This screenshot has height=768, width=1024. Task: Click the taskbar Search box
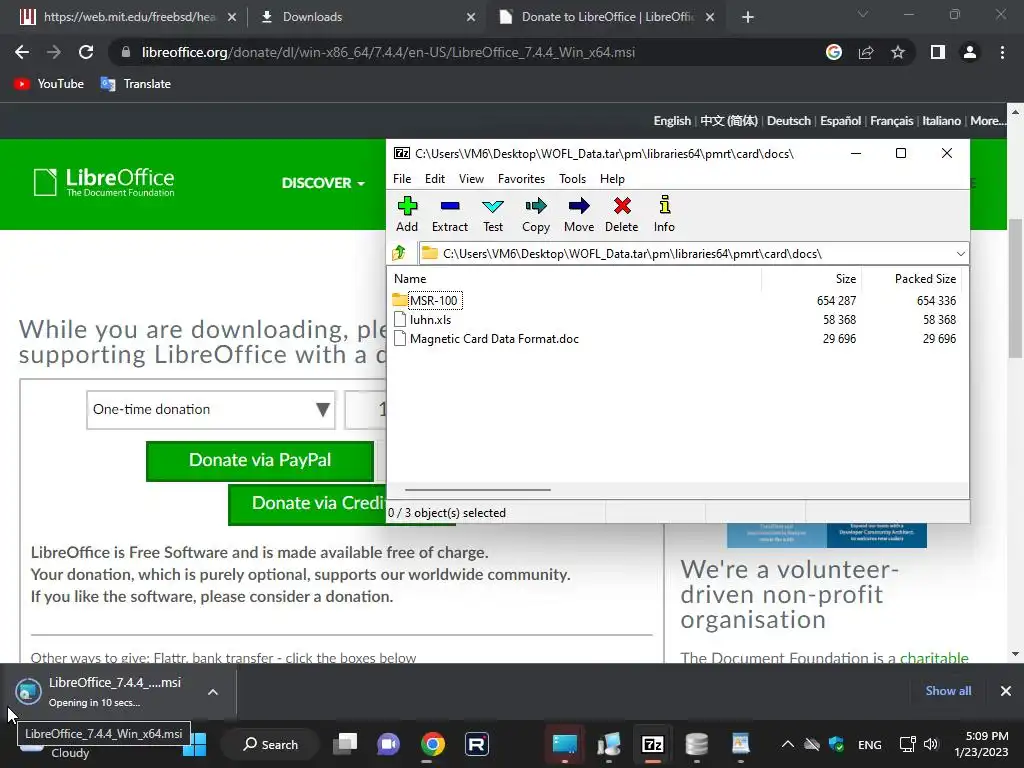point(270,744)
